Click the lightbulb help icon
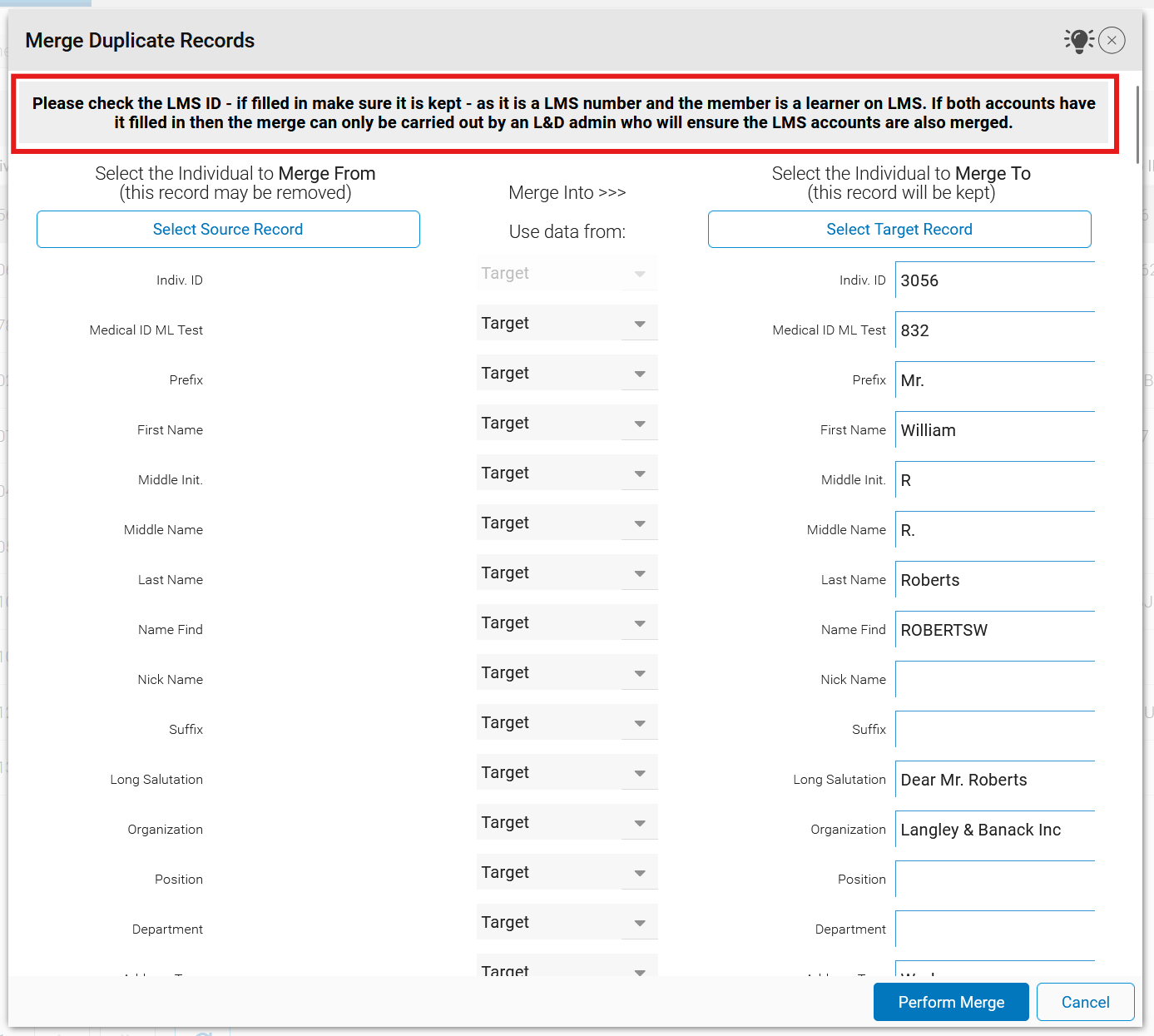 (x=1078, y=40)
